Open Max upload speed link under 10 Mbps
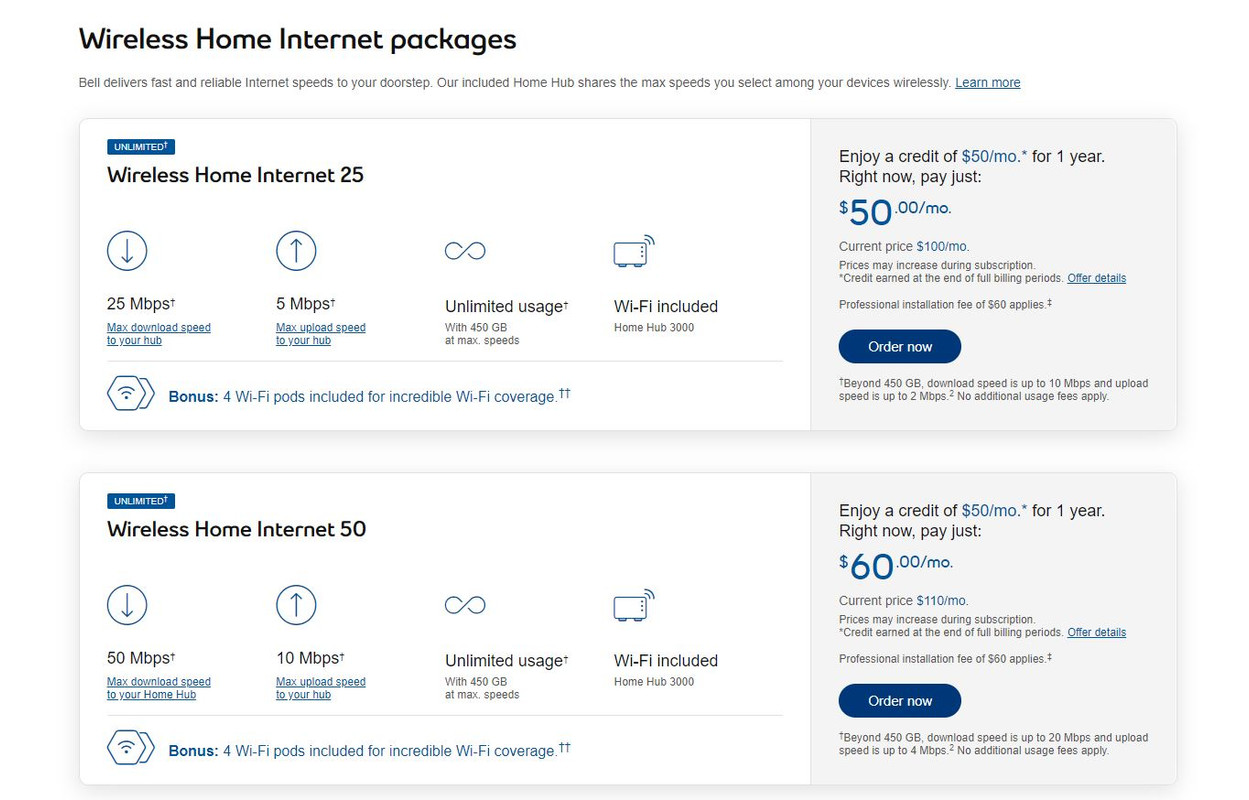The width and height of the screenshot is (1249, 800). coord(321,688)
